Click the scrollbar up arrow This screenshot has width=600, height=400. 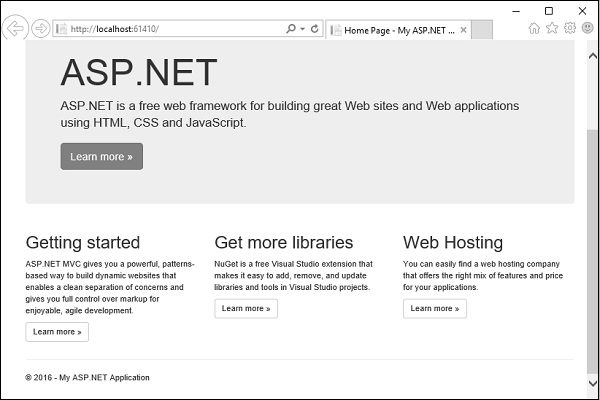click(x=590, y=55)
